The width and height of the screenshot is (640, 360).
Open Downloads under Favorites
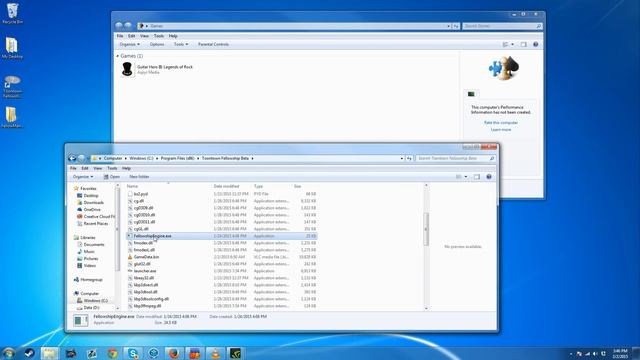pos(90,202)
